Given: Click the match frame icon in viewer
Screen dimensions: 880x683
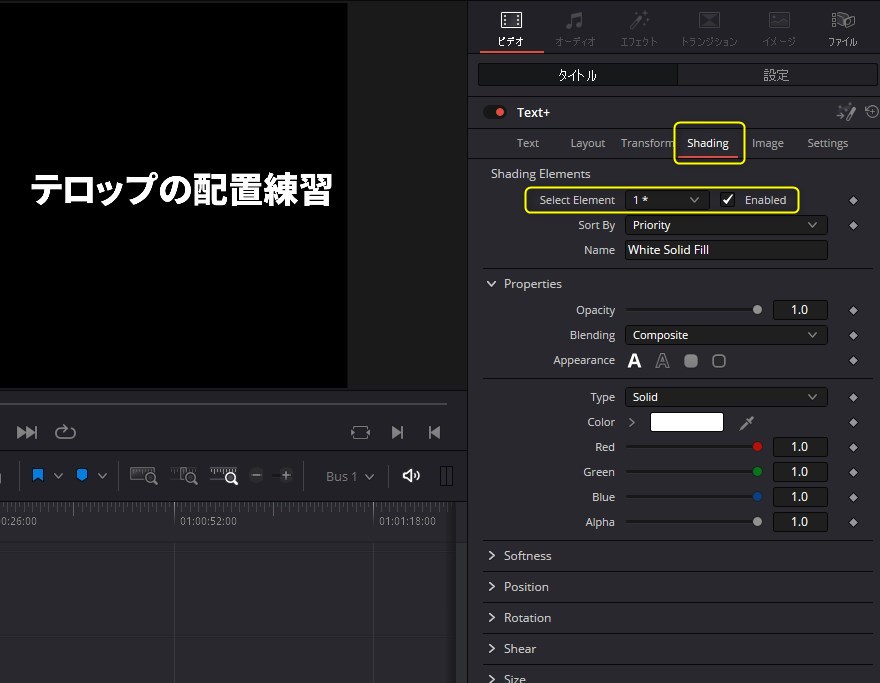Looking at the screenshot, I should coord(360,432).
